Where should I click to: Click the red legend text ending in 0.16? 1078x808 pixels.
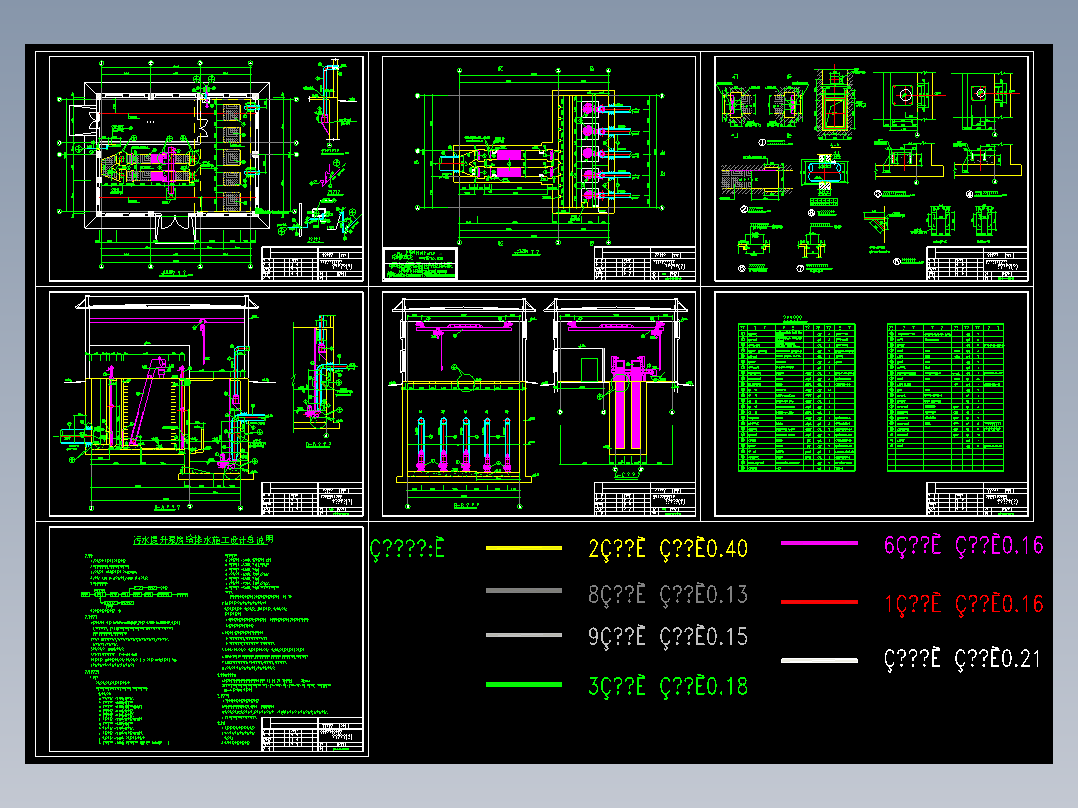964,604
